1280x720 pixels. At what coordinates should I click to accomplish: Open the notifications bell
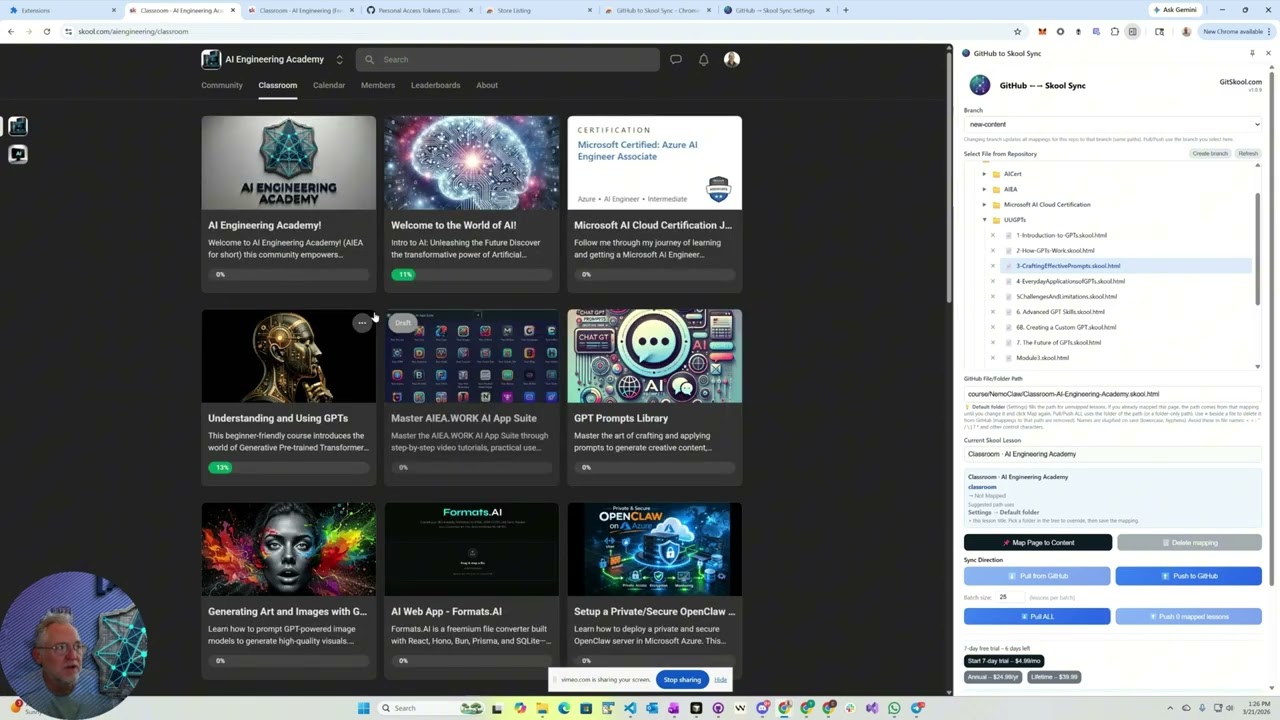[704, 59]
